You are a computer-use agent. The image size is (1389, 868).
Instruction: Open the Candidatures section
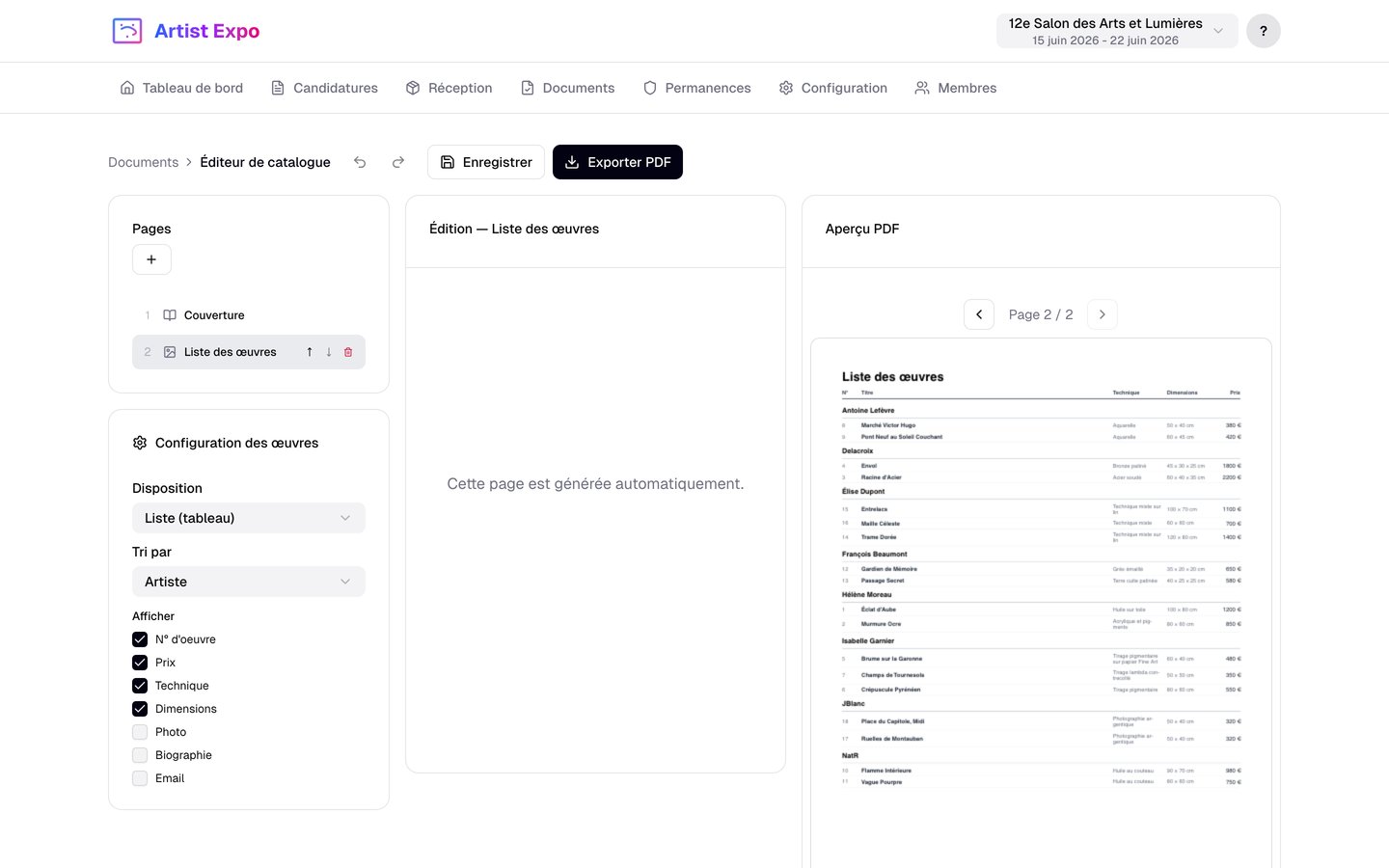point(324,88)
